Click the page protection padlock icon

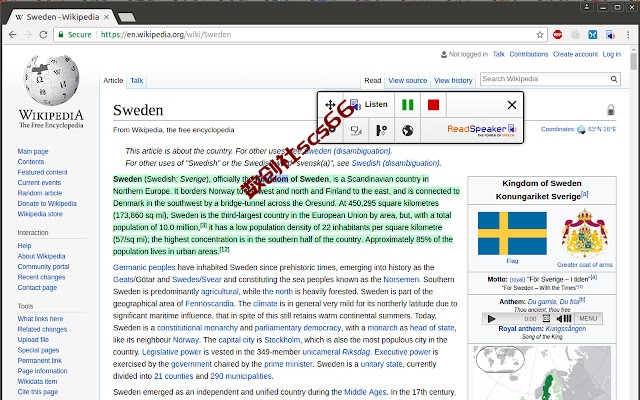tap(611, 110)
